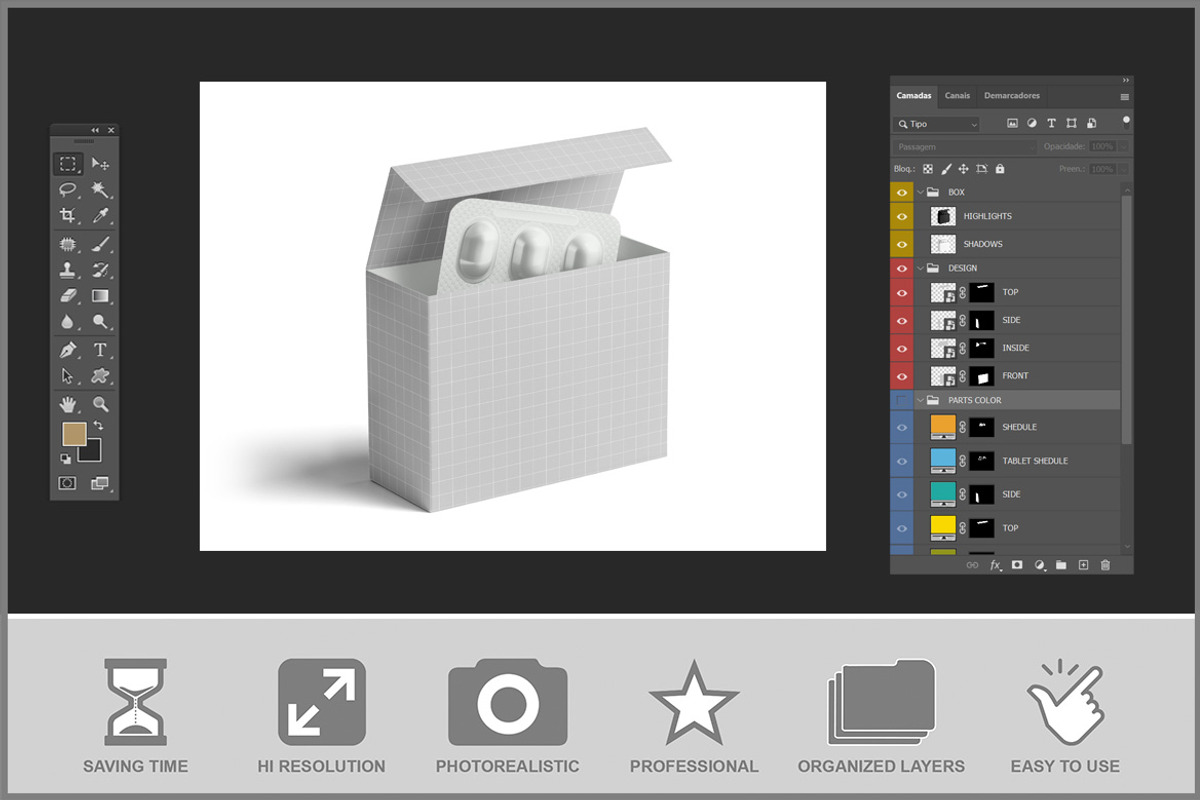Screen dimensions: 1200x800
Task: Select the Custom Shape tool
Action: (100, 376)
